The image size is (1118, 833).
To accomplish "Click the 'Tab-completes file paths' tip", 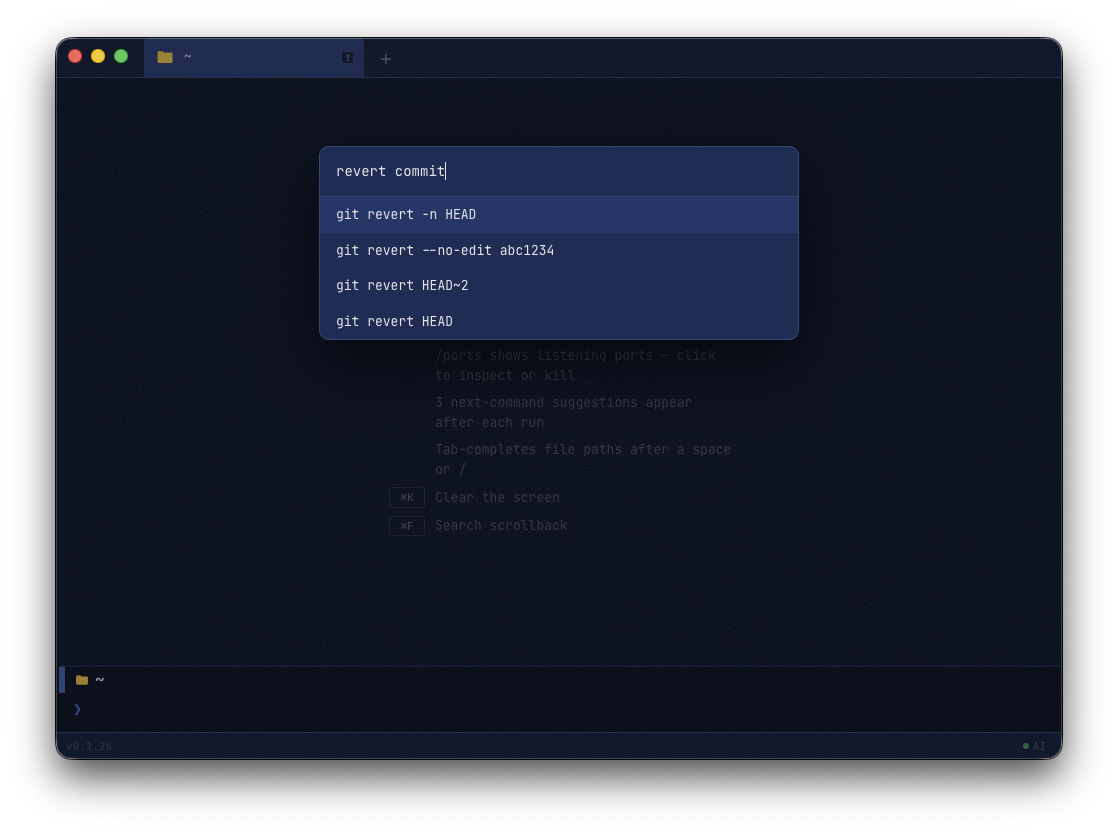I will [x=583, y=459].
